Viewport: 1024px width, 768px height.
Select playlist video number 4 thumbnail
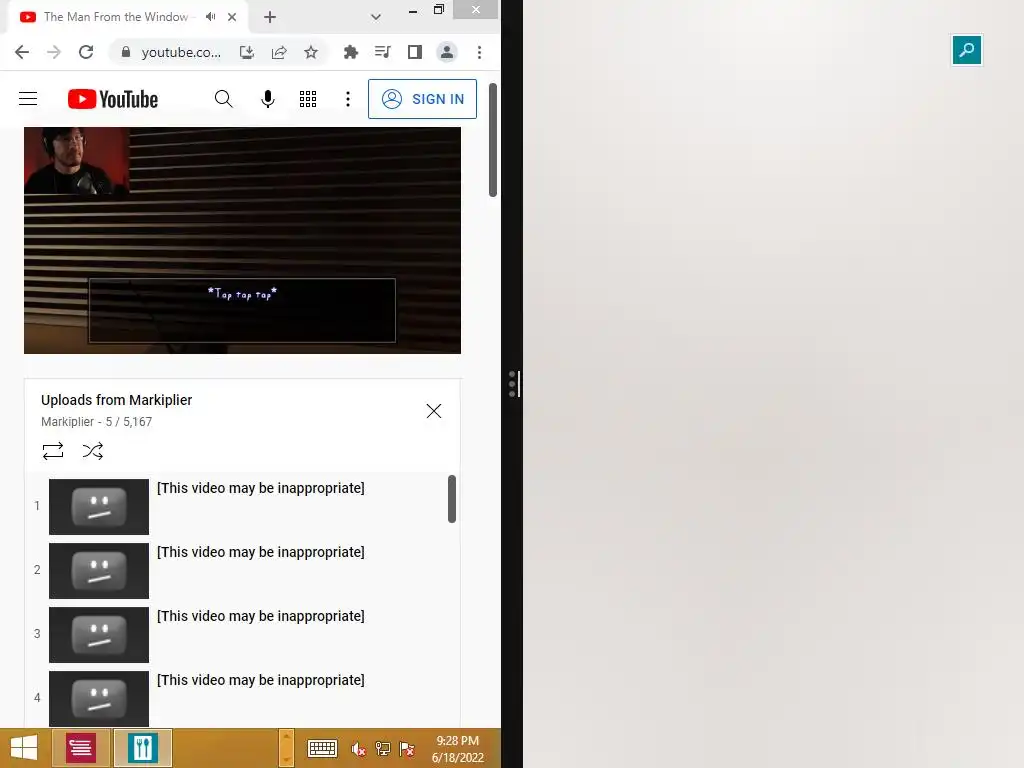[99, 699]
